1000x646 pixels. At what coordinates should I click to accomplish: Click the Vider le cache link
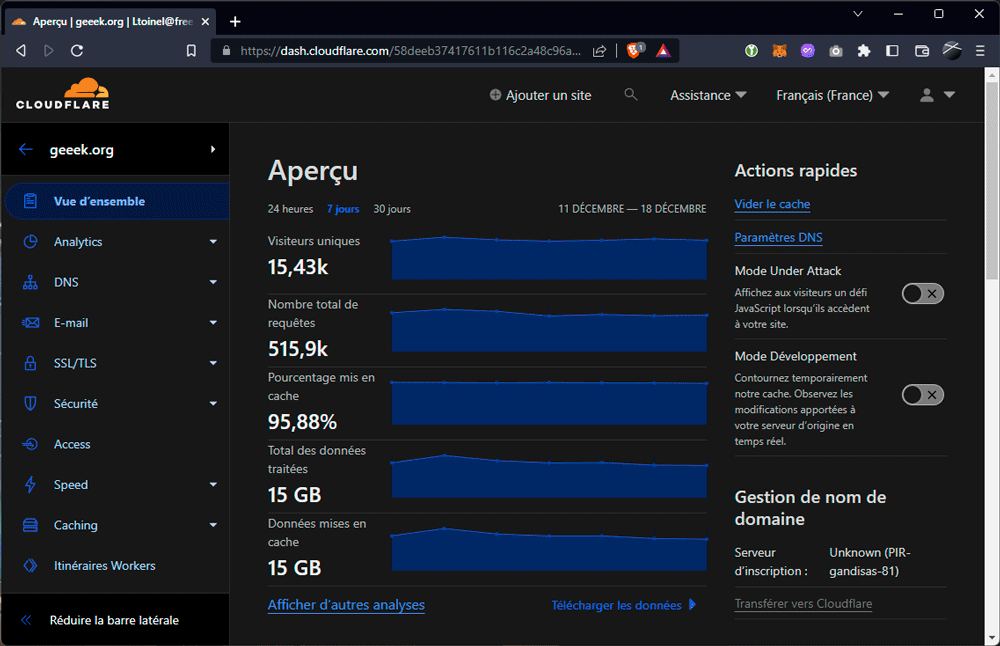[x=772, y=204]
